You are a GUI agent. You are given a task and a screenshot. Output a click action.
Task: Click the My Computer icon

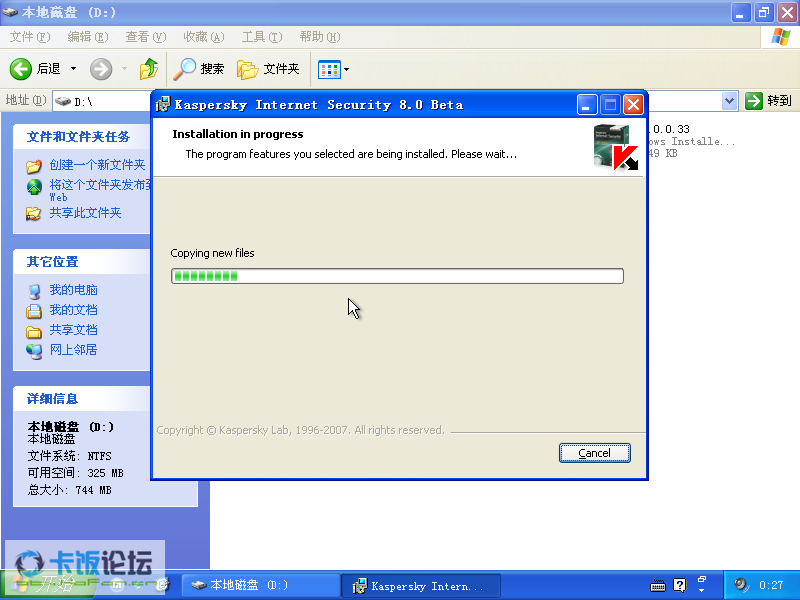[x=34, y=291]
